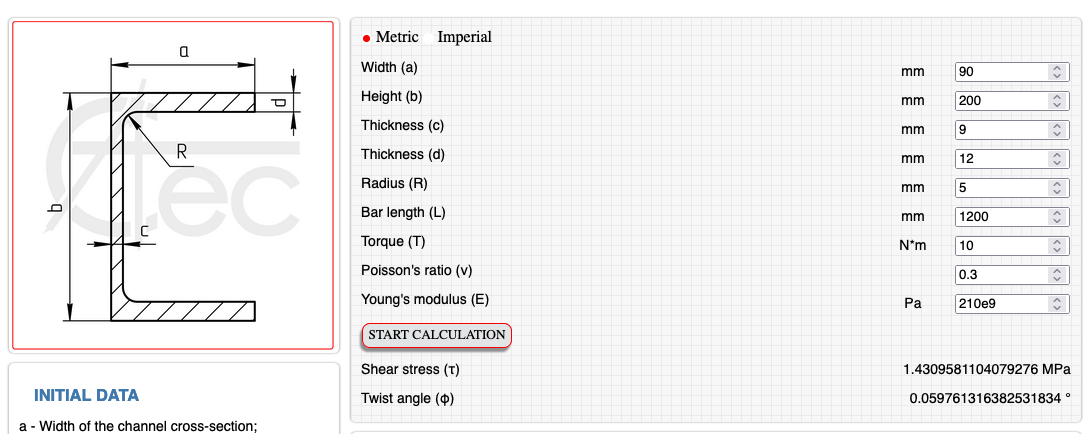
Task: Click the Radius (R) input field
Action: pos(1001,188)
